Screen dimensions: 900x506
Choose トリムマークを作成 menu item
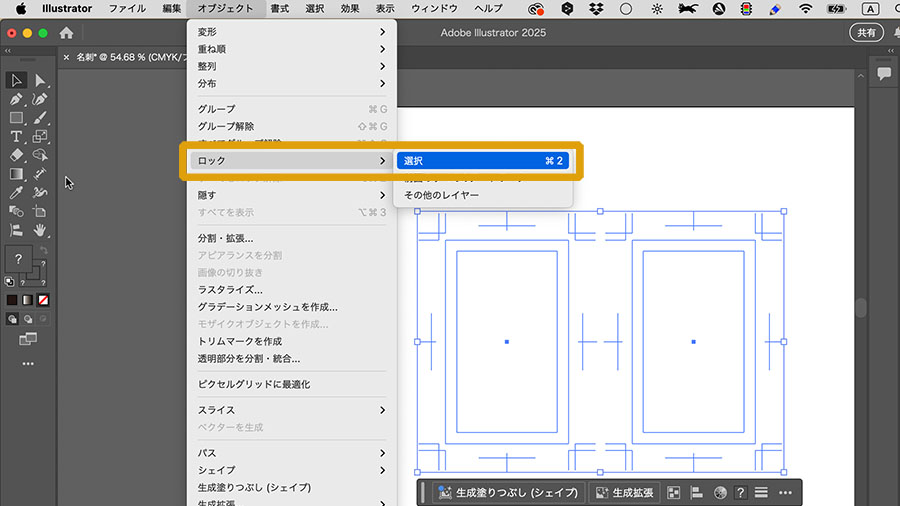tap(292, 341)
